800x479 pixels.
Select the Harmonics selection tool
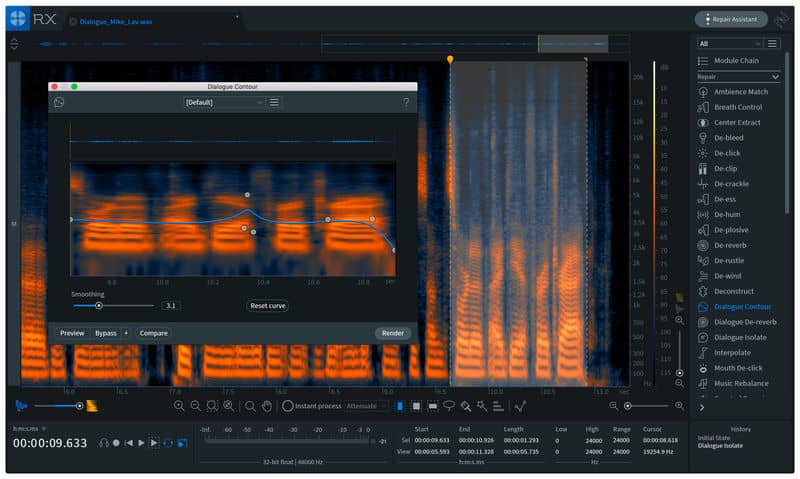(498, 406)
